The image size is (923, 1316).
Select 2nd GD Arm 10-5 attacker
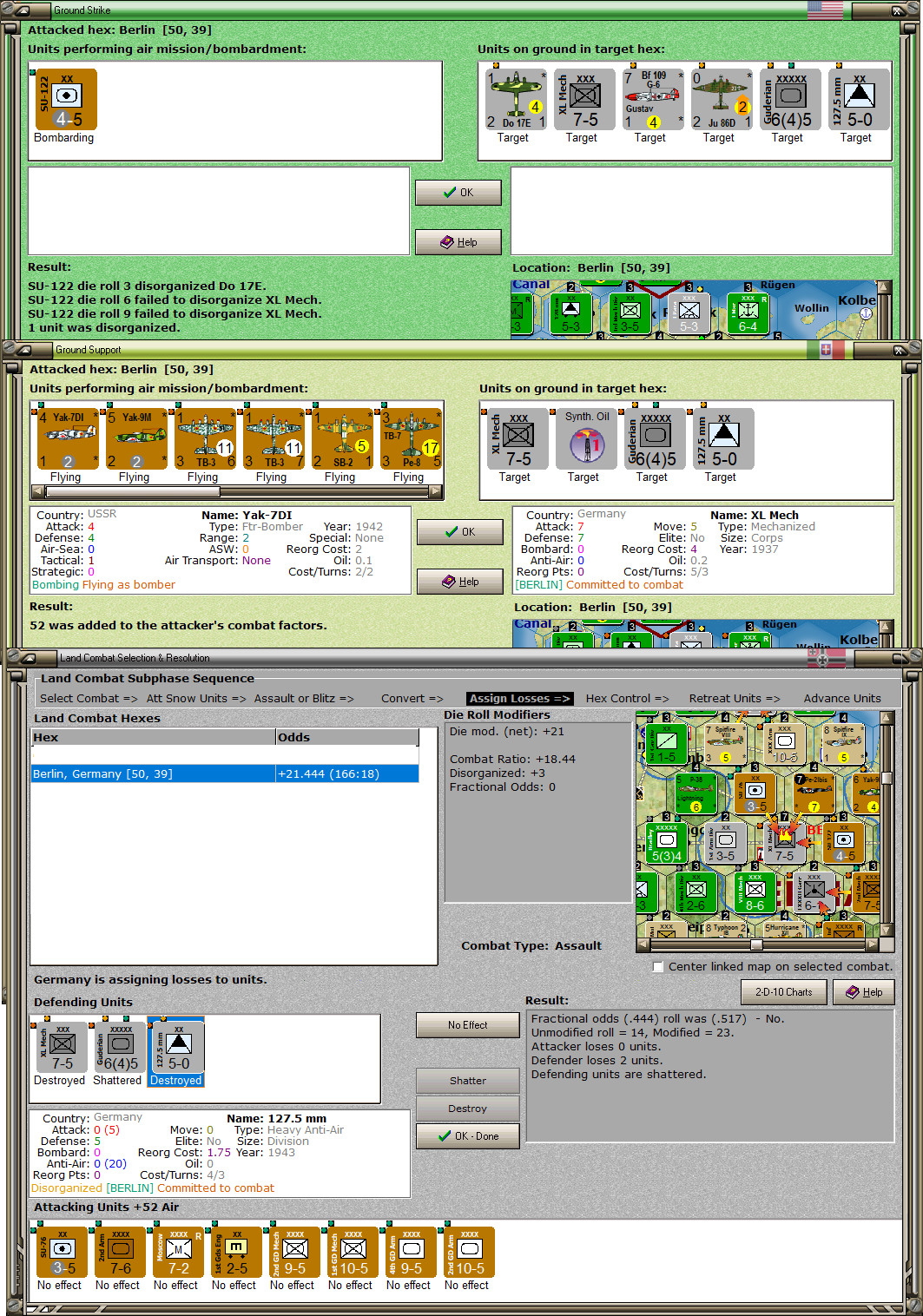[x=468, y=1252]
